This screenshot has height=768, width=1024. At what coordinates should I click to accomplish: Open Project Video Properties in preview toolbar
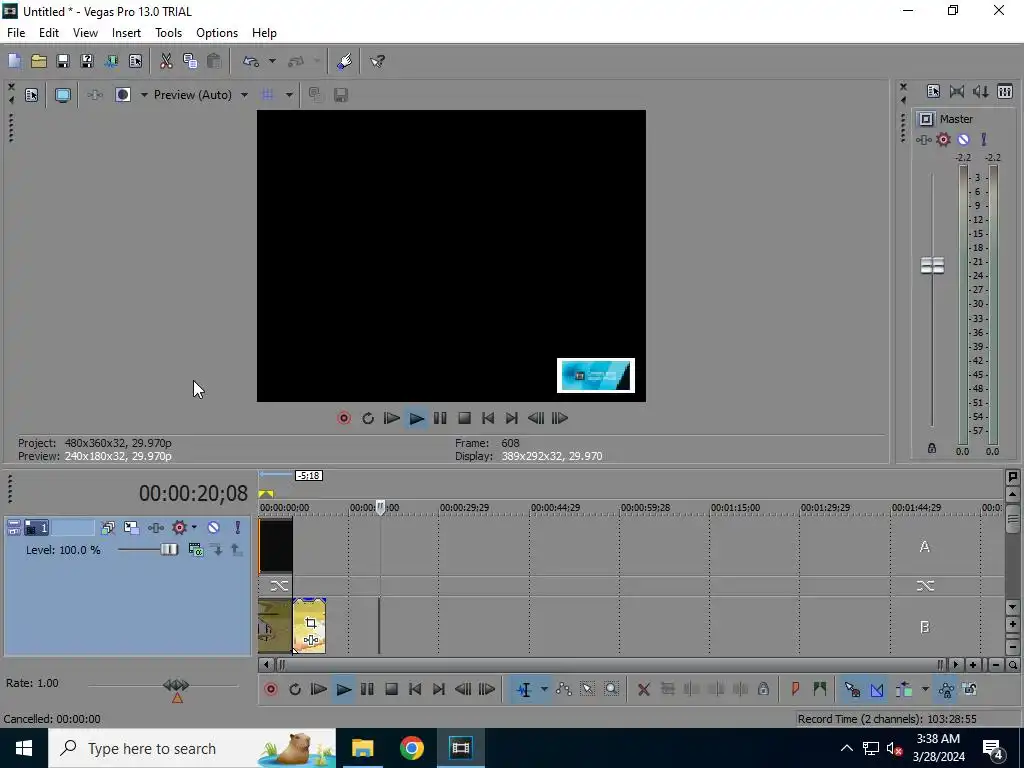pos(31,95)
